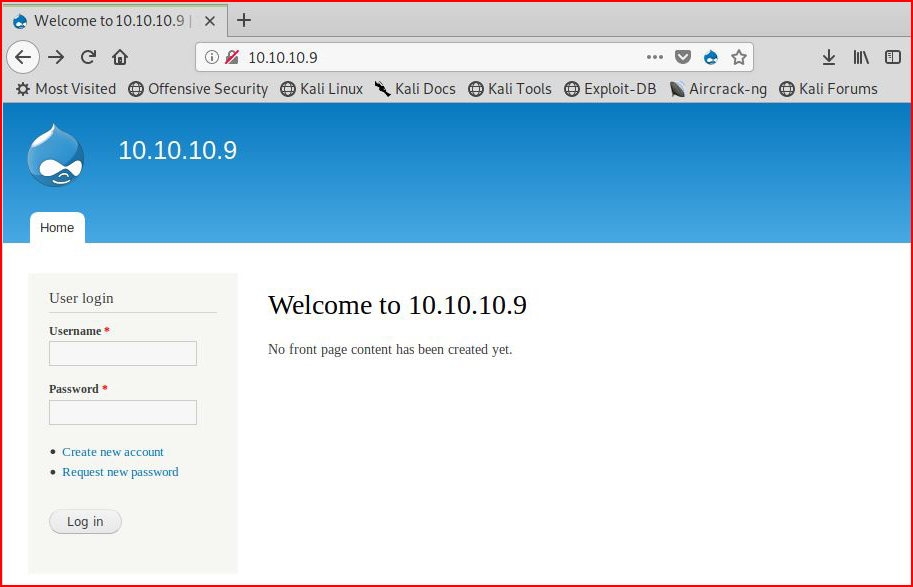Viewport: 913px width, 587px height.
Task: Open the Library icon in the toolbar
Action: [x=861, y=57]
